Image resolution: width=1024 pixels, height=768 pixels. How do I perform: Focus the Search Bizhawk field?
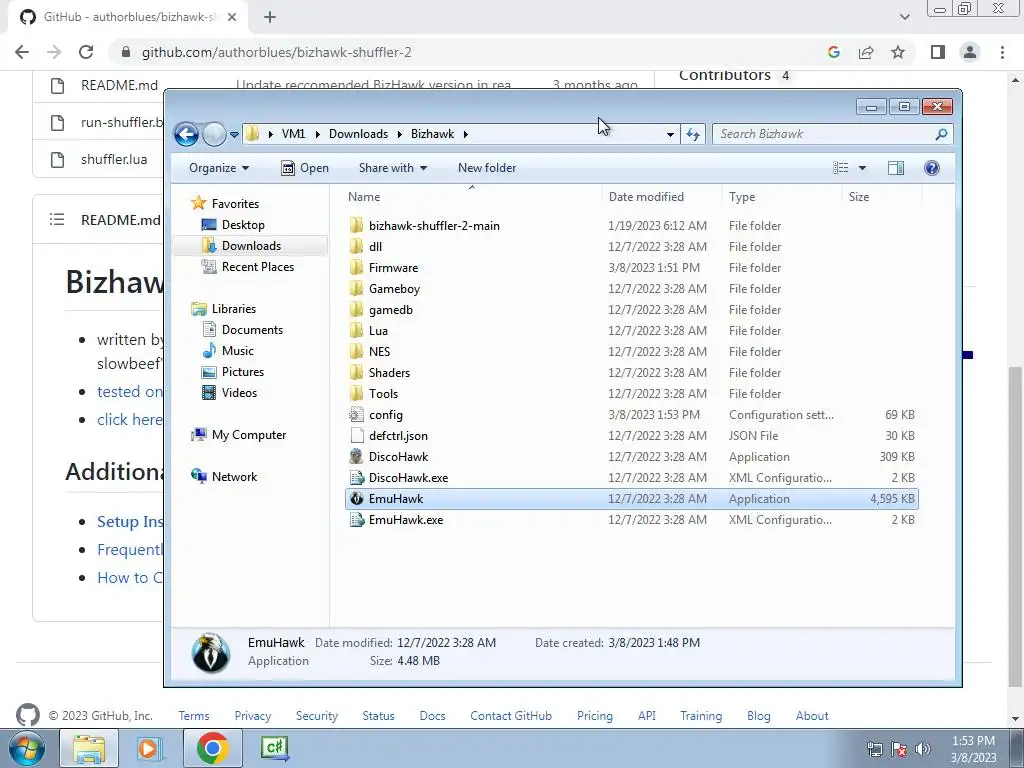point(824,134)
